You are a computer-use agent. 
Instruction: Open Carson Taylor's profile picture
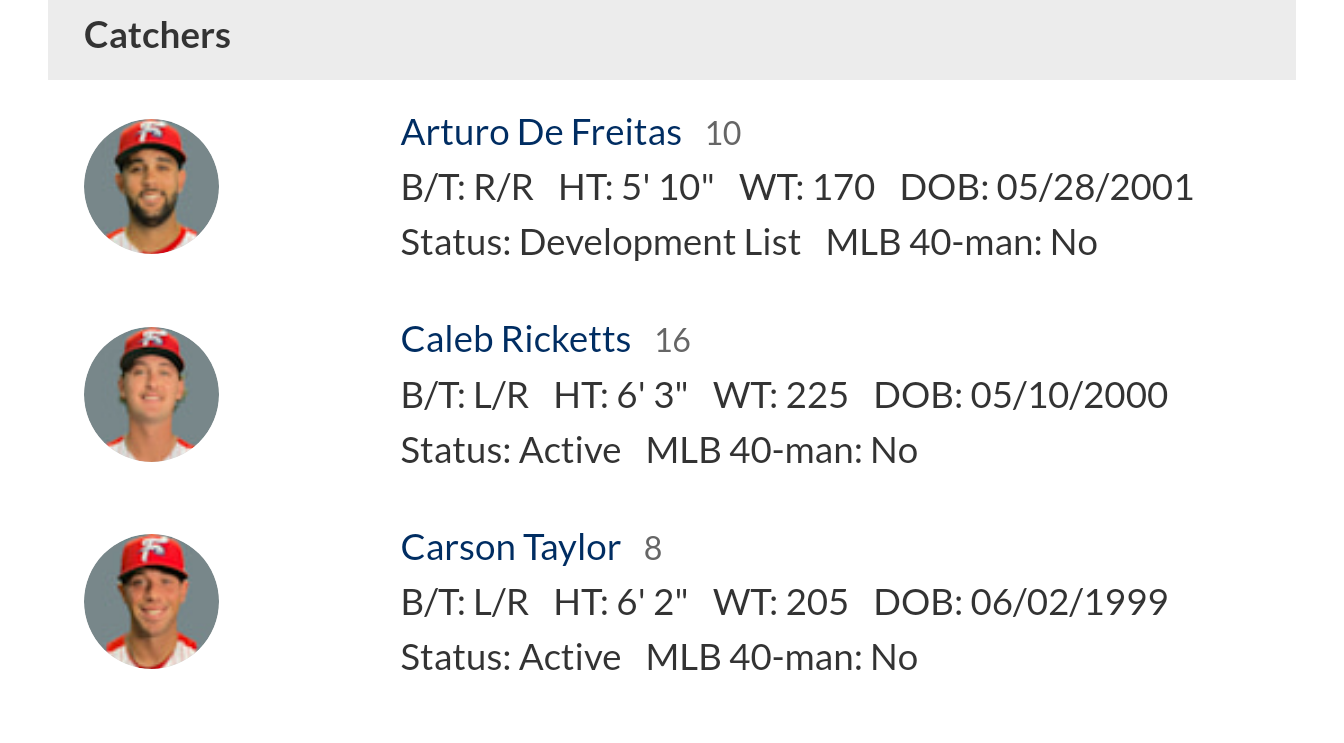(151, 601)
